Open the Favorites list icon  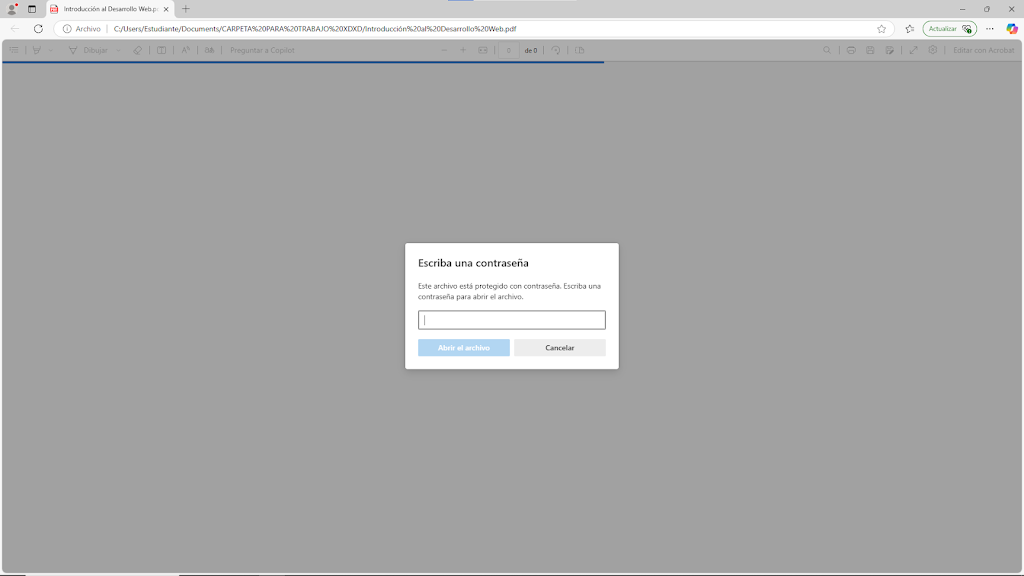tap(909, 29)
